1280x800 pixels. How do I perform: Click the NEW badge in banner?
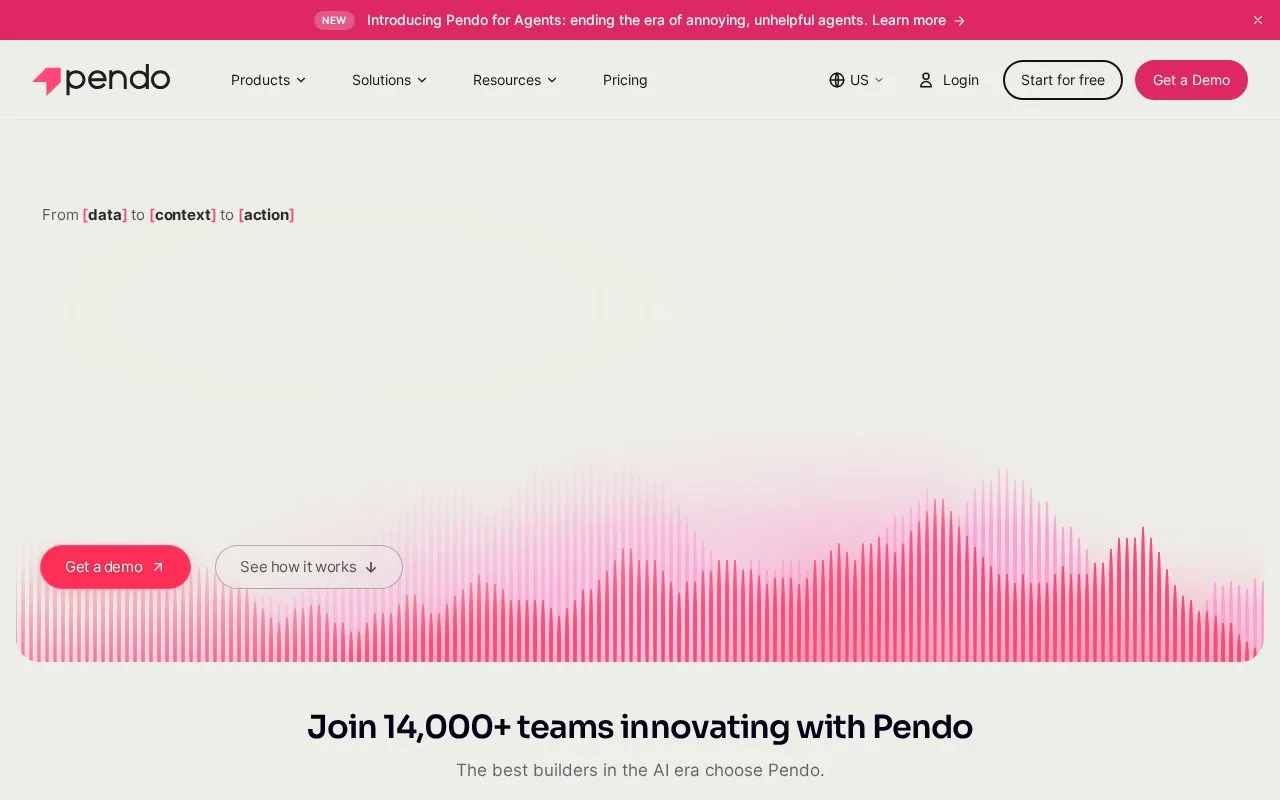[x=334, y=20]
